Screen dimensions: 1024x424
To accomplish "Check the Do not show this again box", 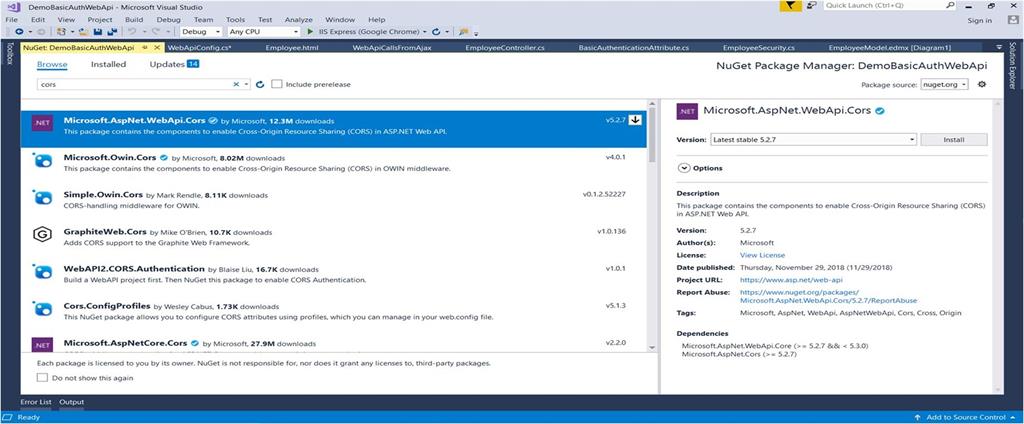I will [x=42, y=378].
